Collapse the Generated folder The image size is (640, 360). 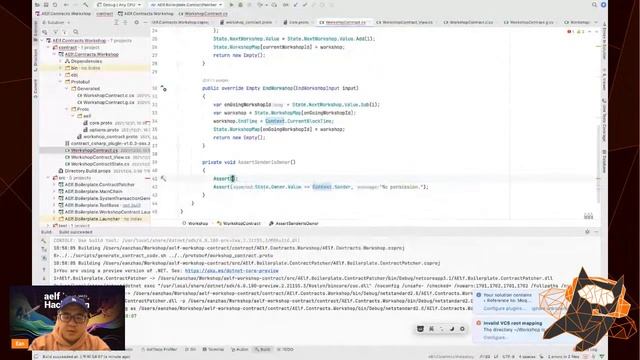pyautogui.click(x=67, y=89)
